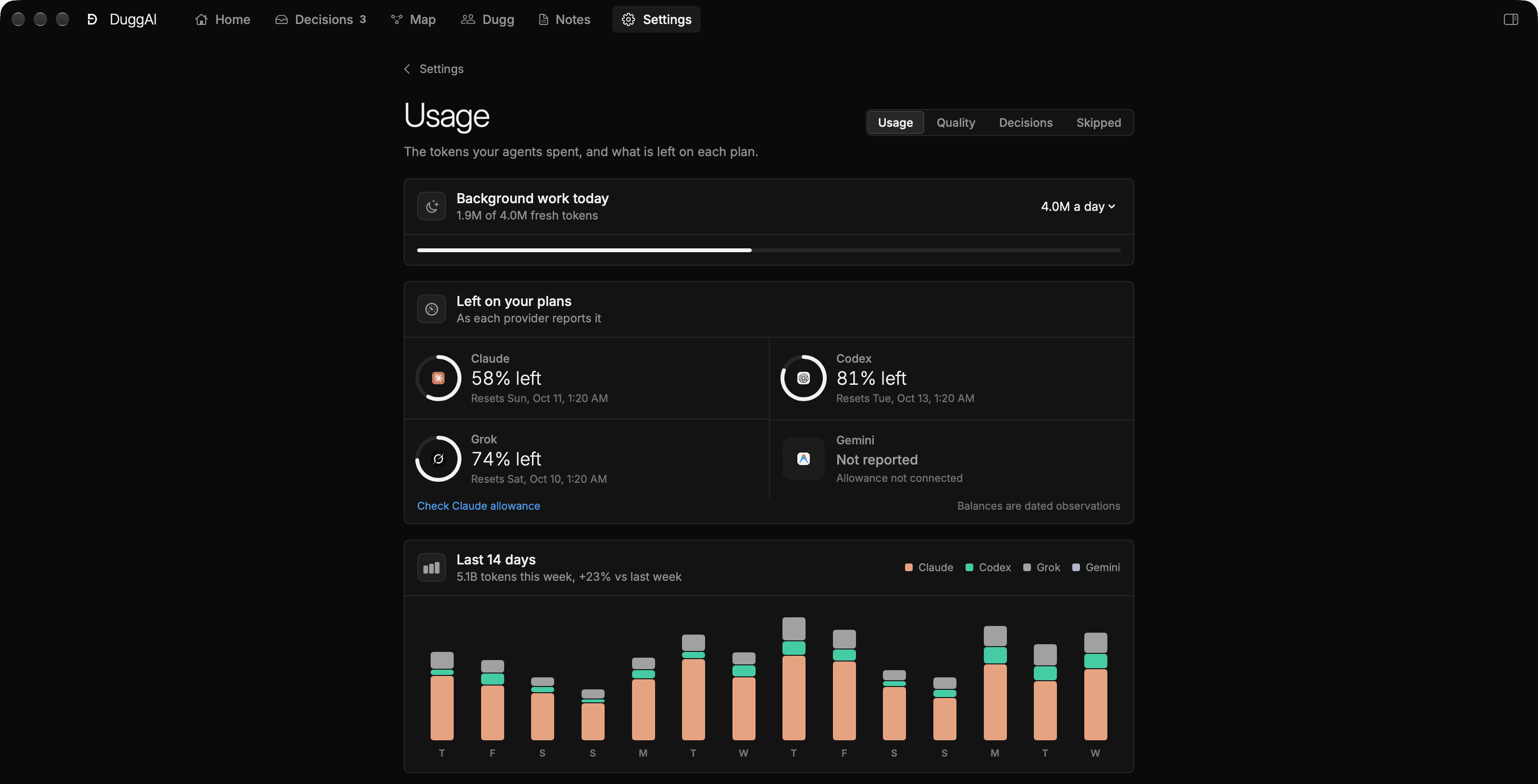1538x784 pixels.
Task: Switch to the Decisions segment tab
Action: click(x=1025, y=122)
